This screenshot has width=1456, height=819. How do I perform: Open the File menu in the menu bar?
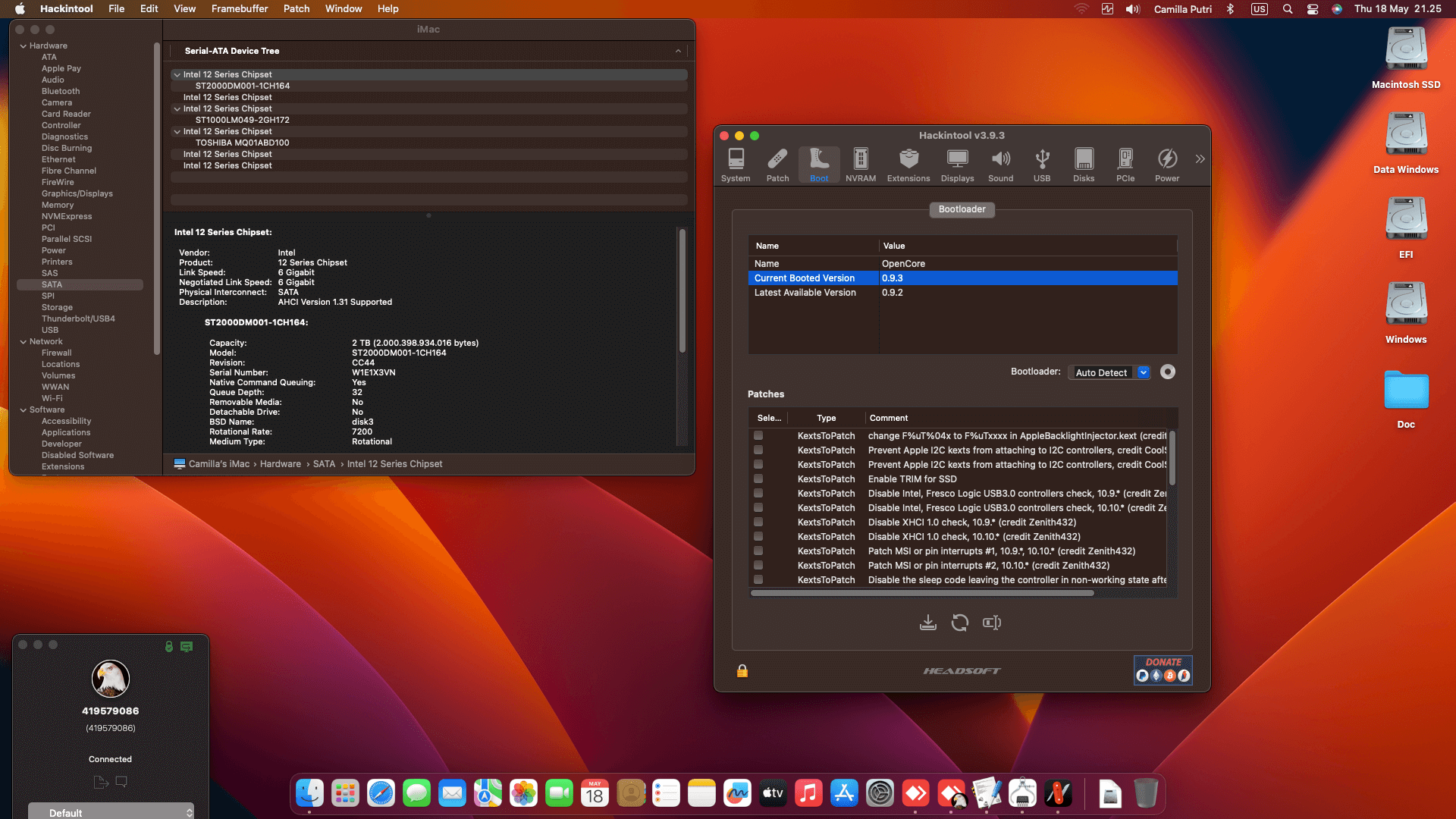pos(116,9)
